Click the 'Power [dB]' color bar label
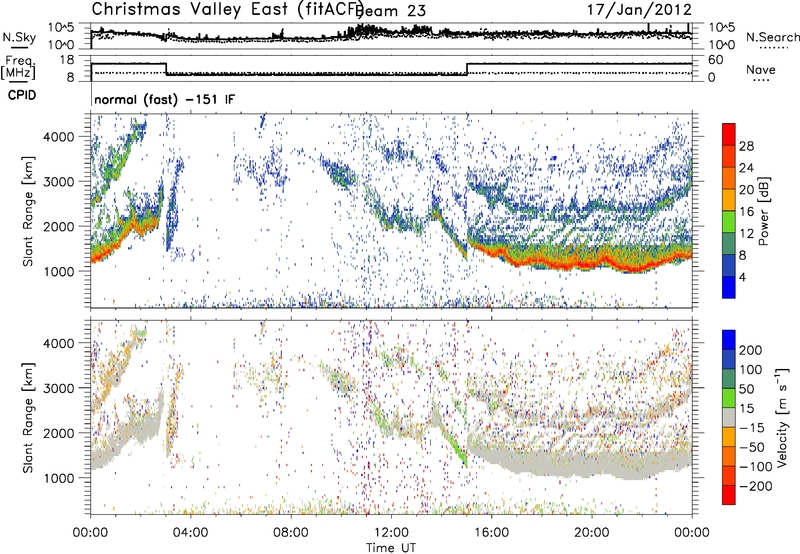The height and width of the screenshot is (554, 800). [x=763, y=211]
